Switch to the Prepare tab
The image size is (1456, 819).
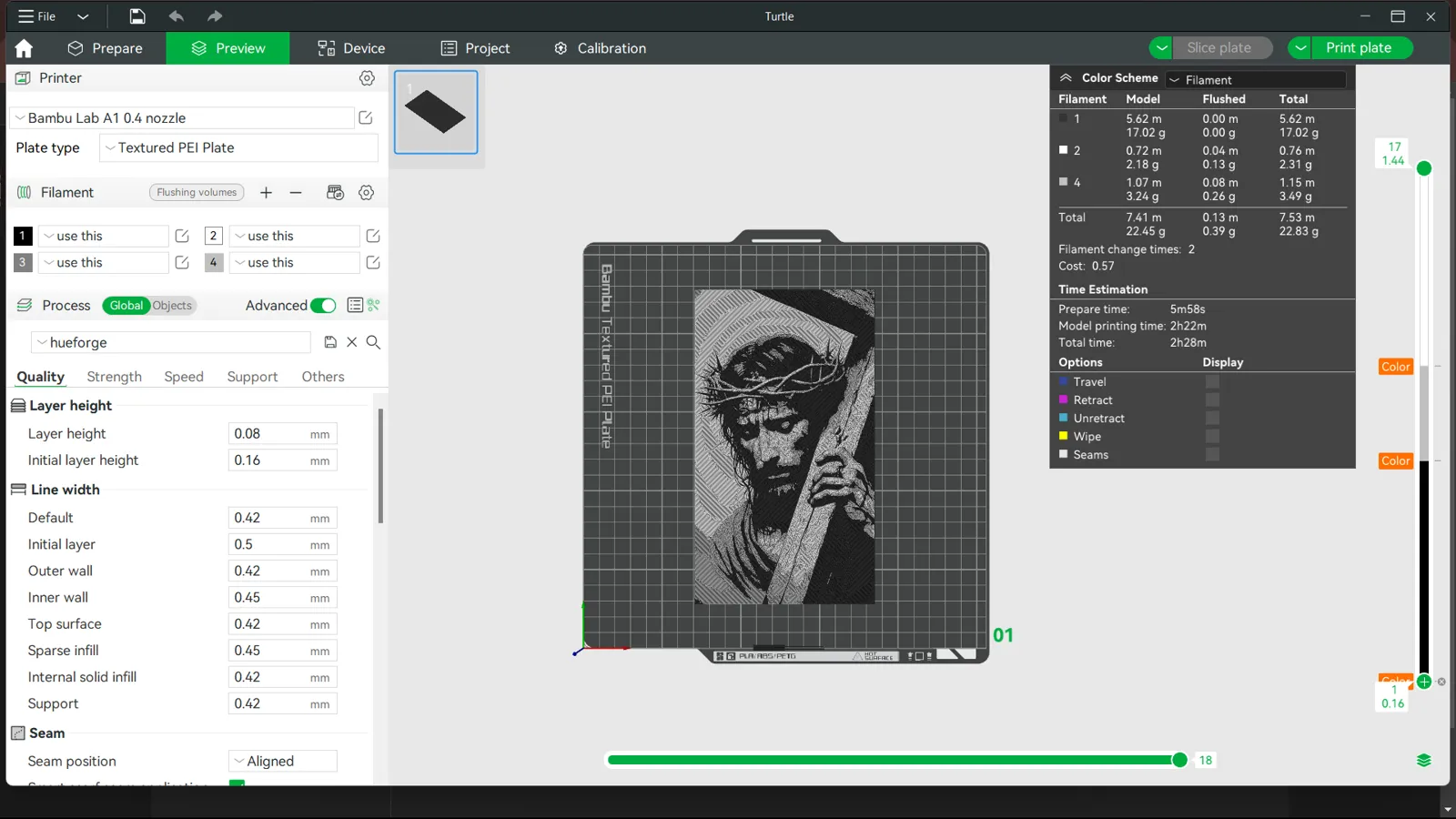(x=105, y=48)
